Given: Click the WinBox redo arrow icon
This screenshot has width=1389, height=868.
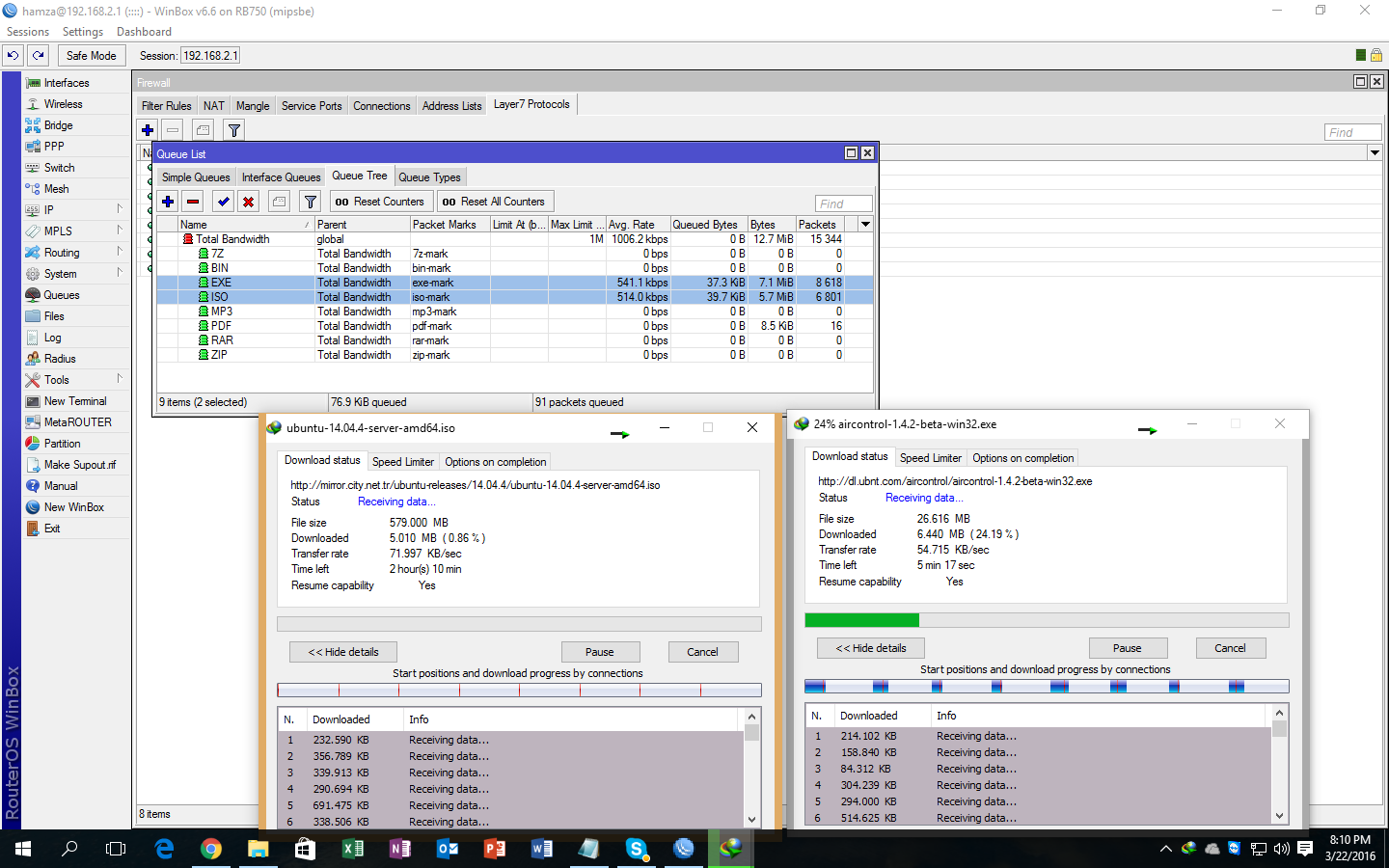Looking at the screenshot, I should [x=39, y=56].
